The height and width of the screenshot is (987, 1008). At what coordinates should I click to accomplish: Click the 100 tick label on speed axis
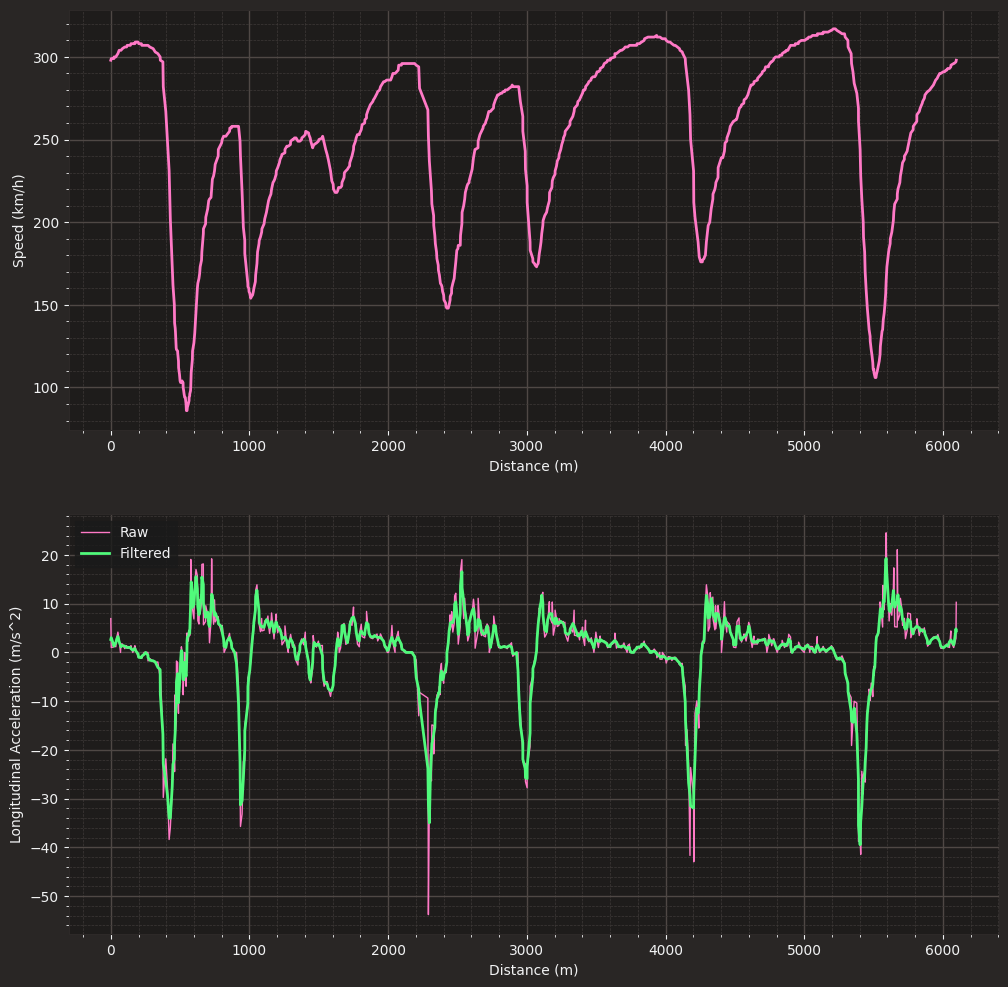click(x=46, y=388)
